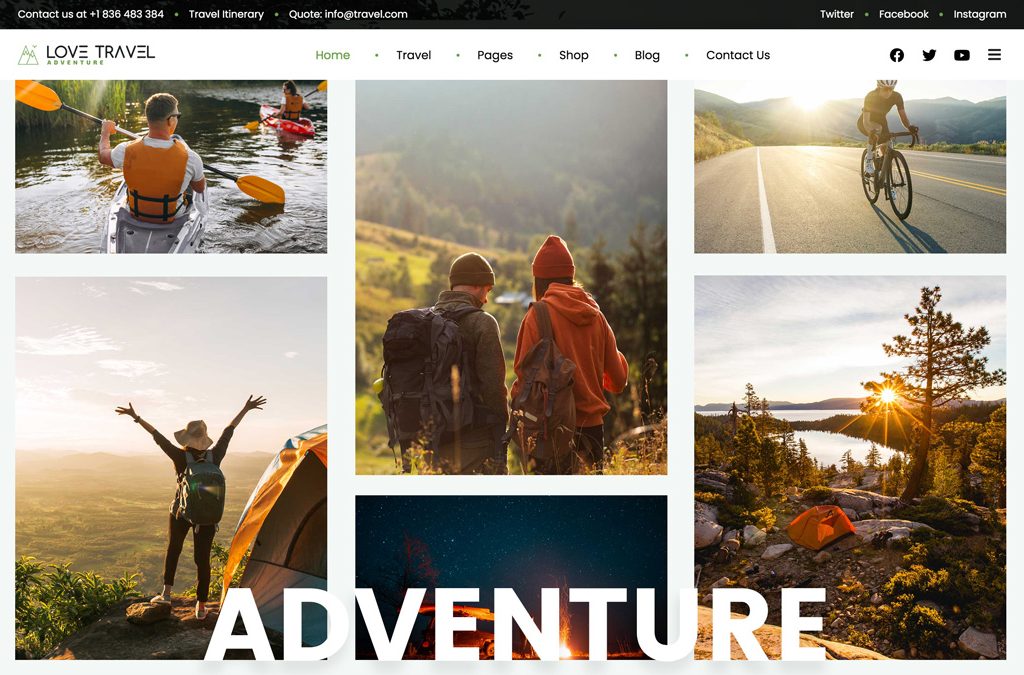1024x675 pixels.
Task: Open the kayaking photo thumbnail
Action: [171, 166]
